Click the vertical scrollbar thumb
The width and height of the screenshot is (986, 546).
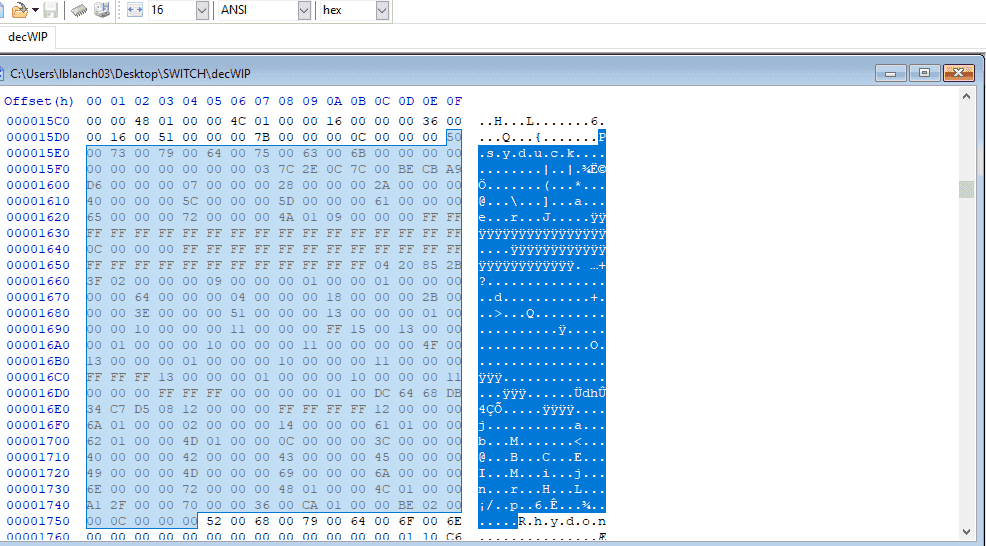click(x=967, y=189)
